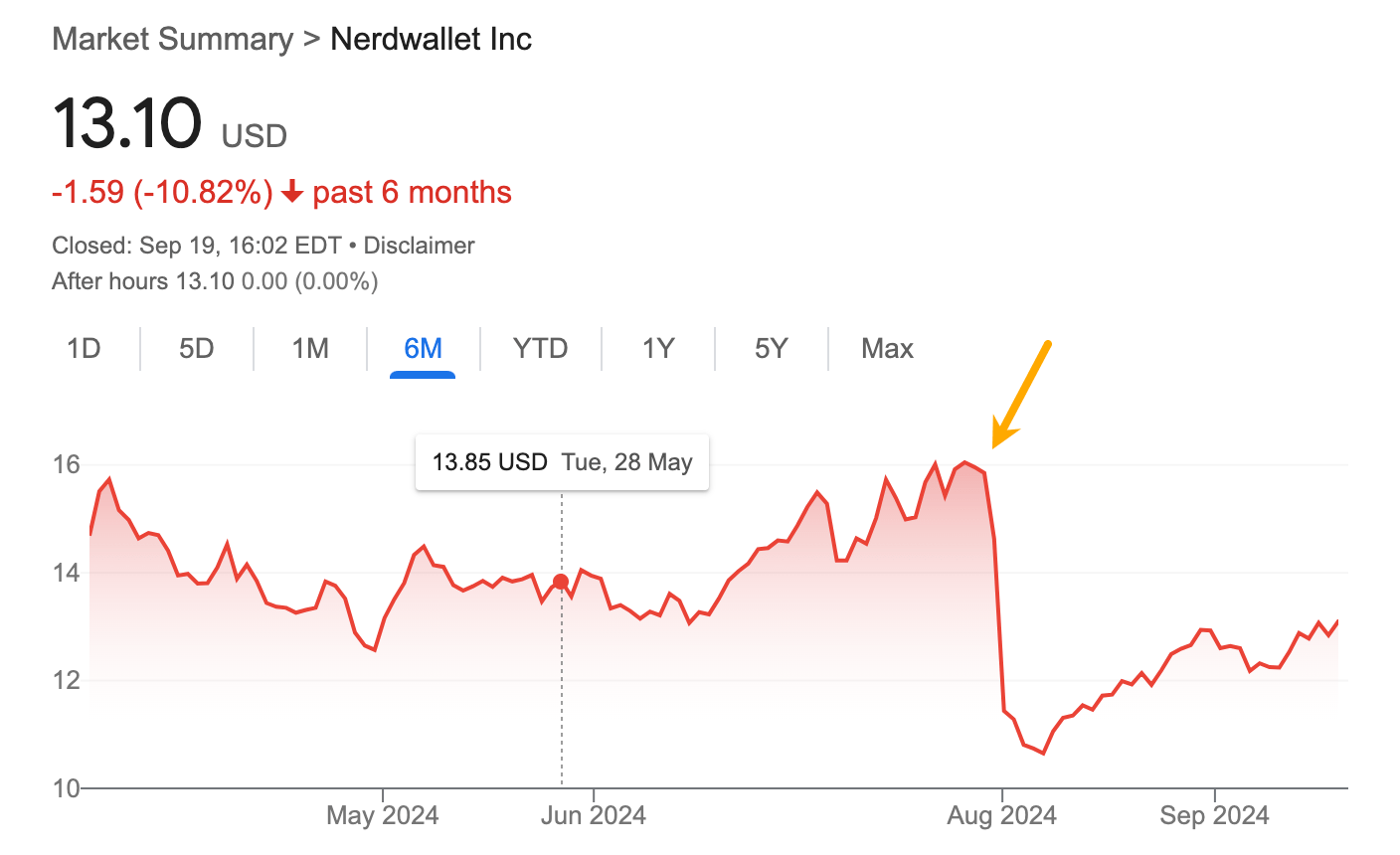Switch to the 5Y chart view

[x=770, y=348]
